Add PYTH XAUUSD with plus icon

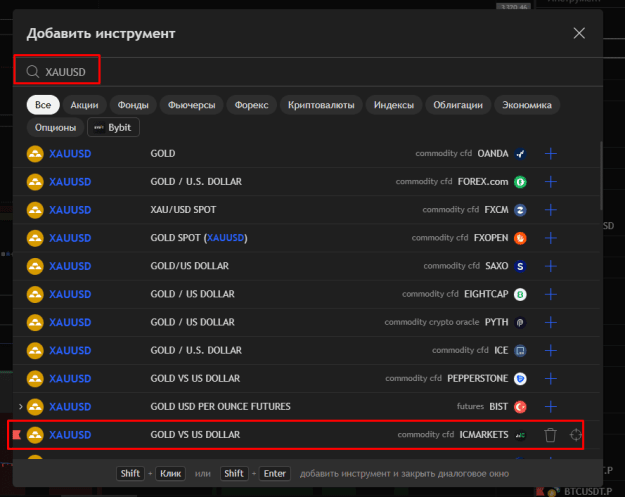550,322
